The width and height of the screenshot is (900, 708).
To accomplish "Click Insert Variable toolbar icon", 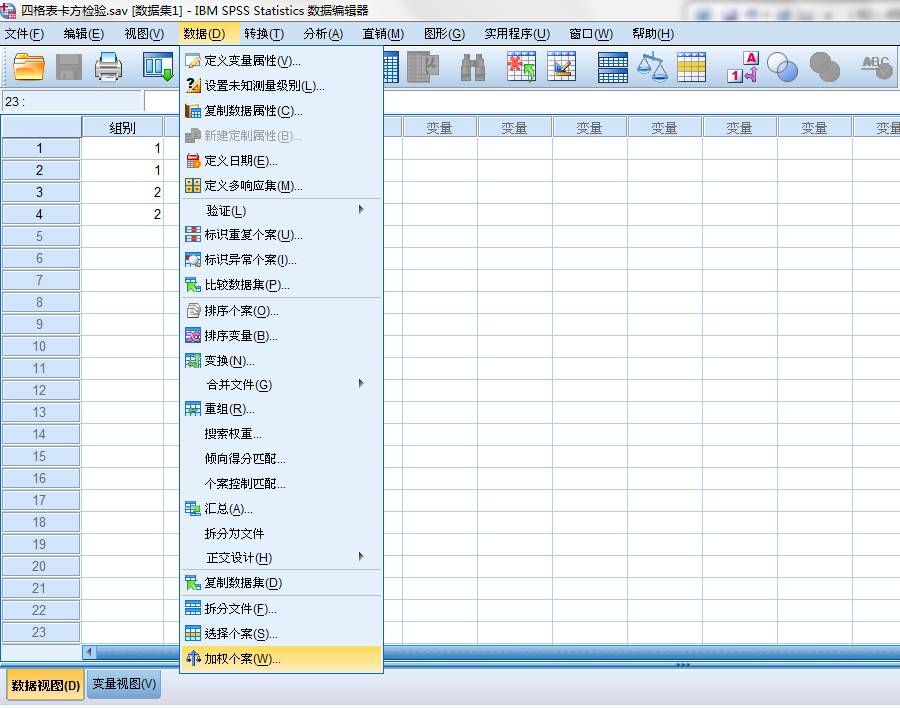I will pos(562,67).
